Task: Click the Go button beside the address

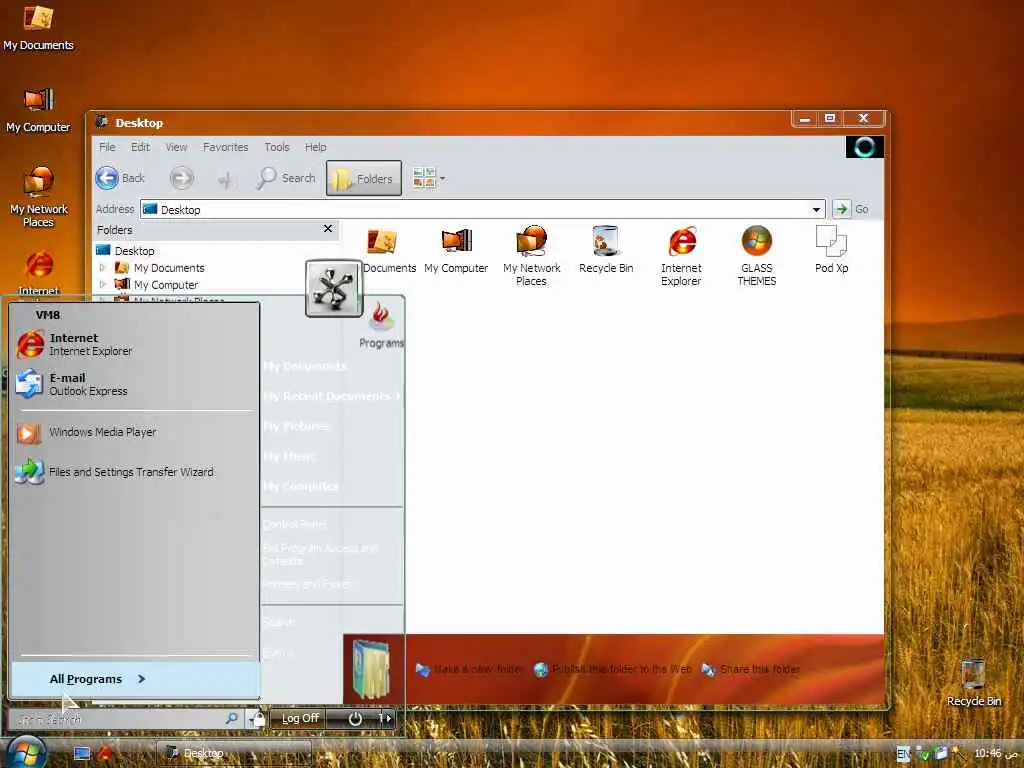Action: 851,209
